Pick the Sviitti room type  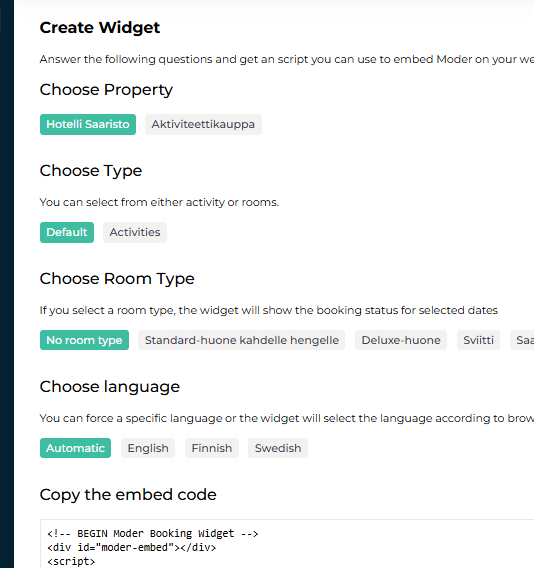(478, 340)
